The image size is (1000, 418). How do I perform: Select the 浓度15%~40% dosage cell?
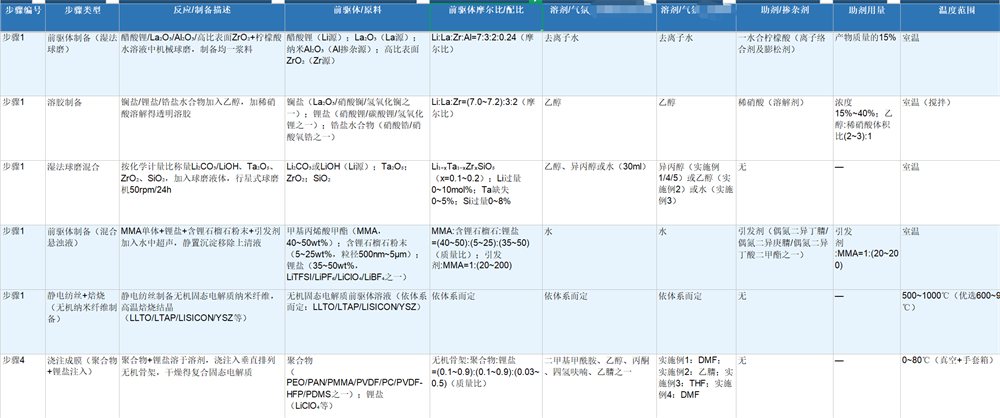(x=866, y=128)
